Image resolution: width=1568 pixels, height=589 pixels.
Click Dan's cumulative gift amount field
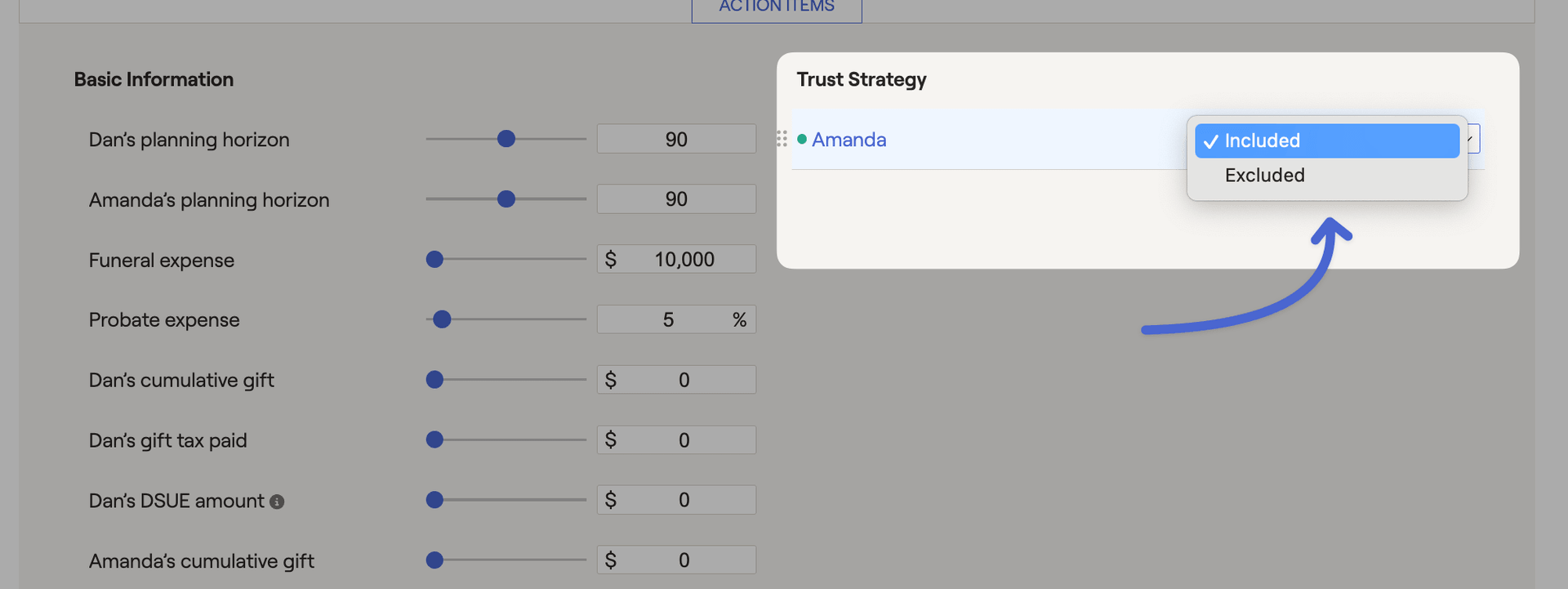(x=684, y=380)
